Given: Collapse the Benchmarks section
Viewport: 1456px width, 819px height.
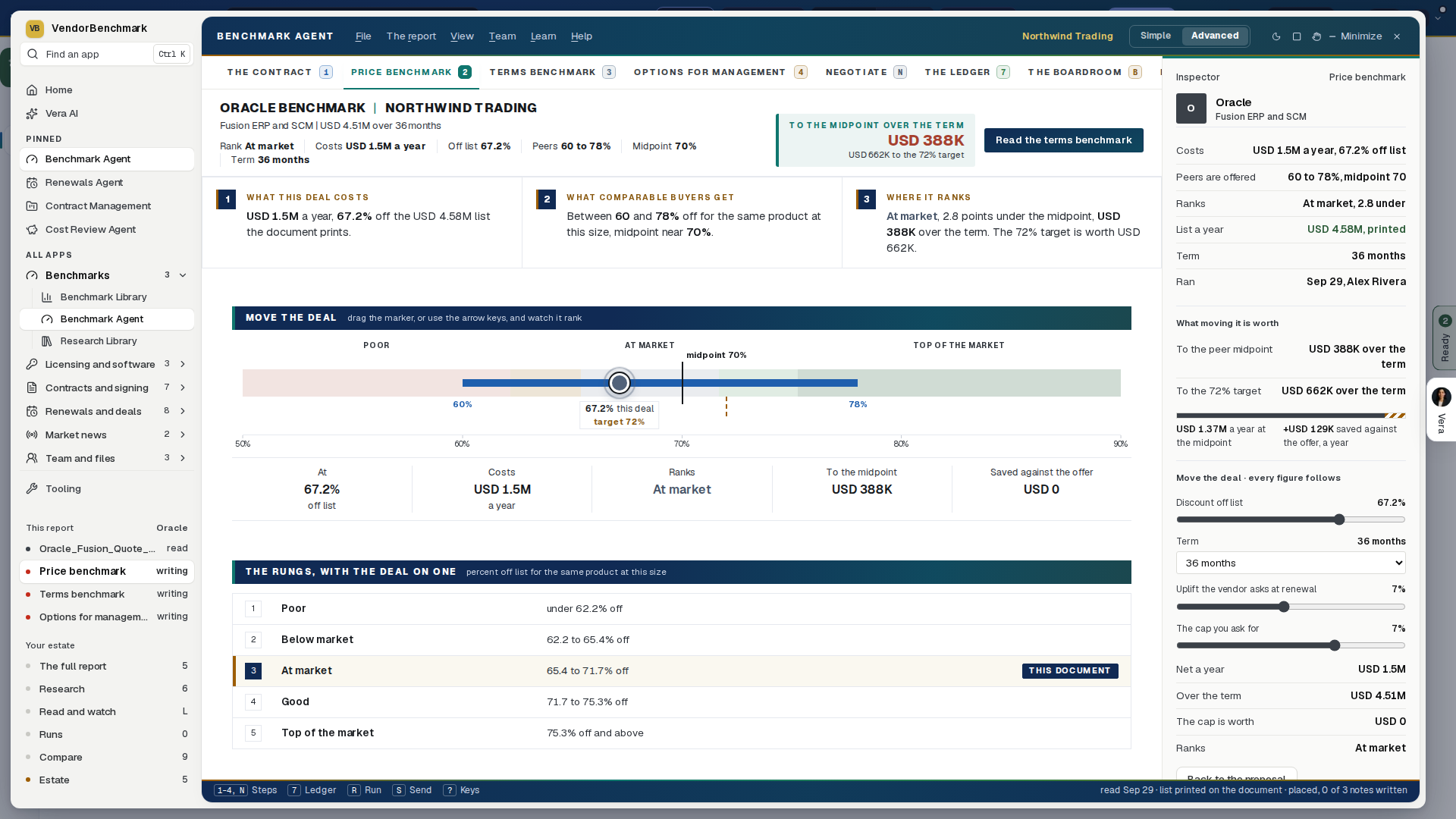Looking at the screenshot, I should pyautogui.click(x=183, y=275).
